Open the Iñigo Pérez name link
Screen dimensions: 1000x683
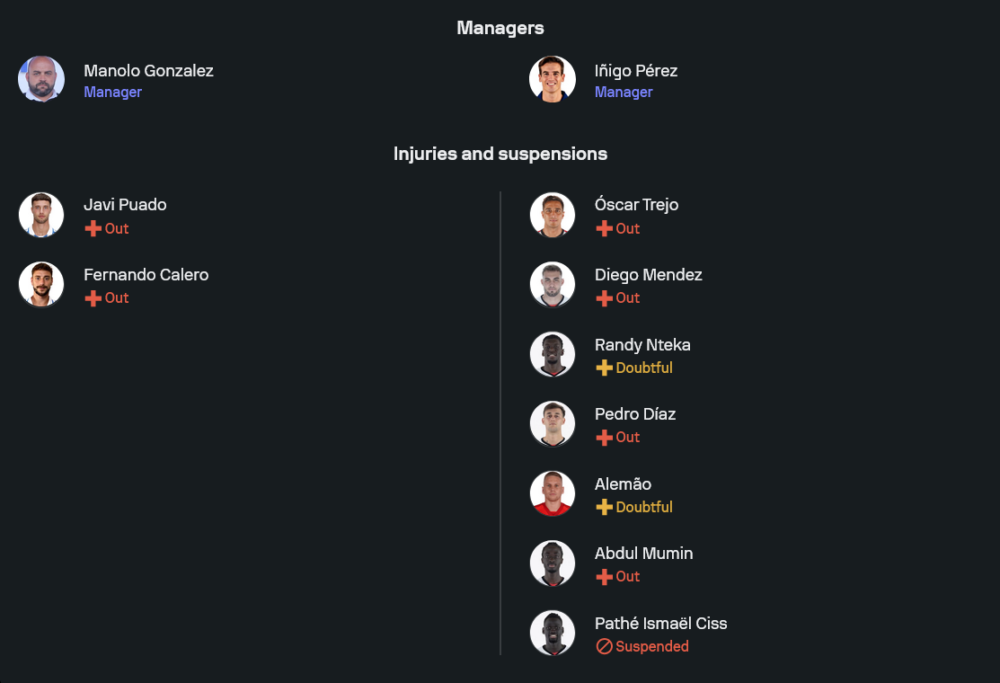(636, 71)
